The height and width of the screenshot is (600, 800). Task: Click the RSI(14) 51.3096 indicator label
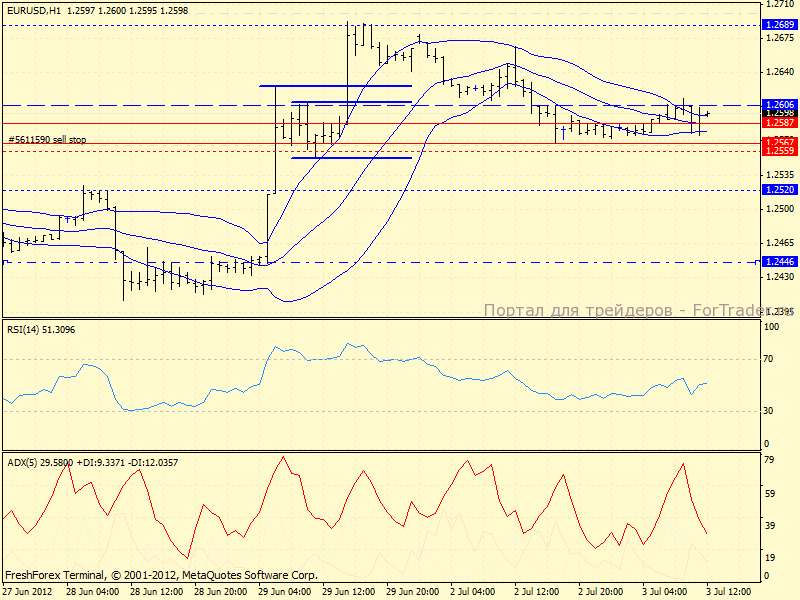pyautogui.click(x=41, y=330)
